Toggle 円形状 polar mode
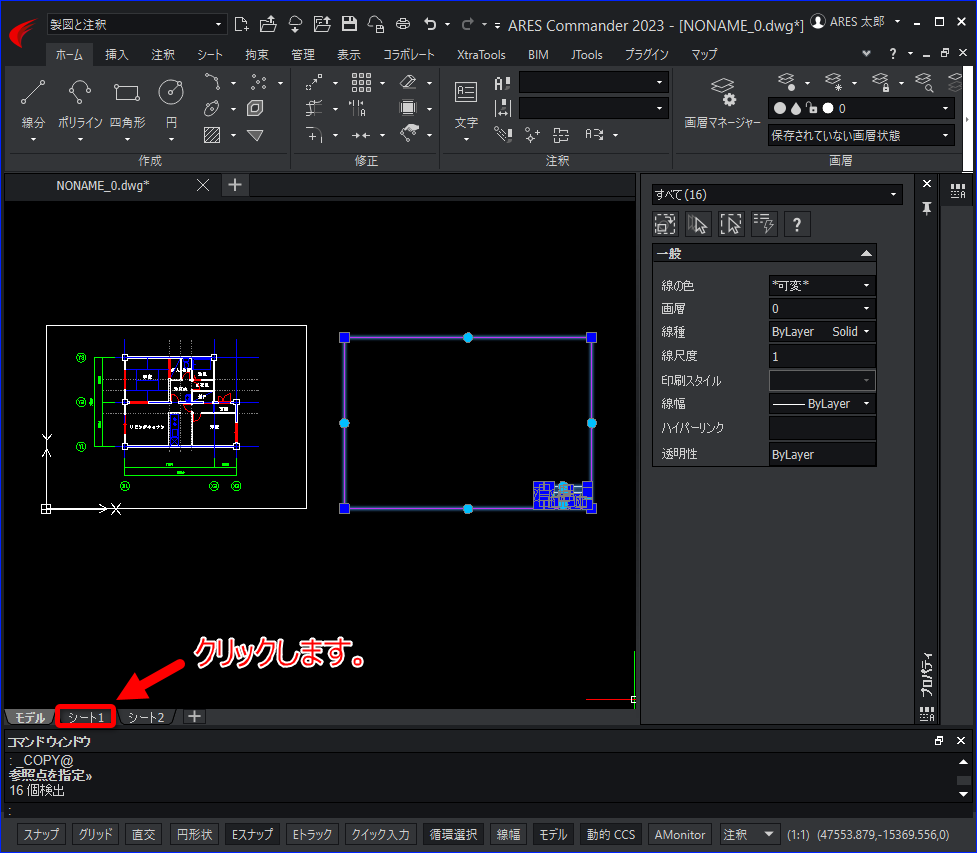 pos(194,834)
